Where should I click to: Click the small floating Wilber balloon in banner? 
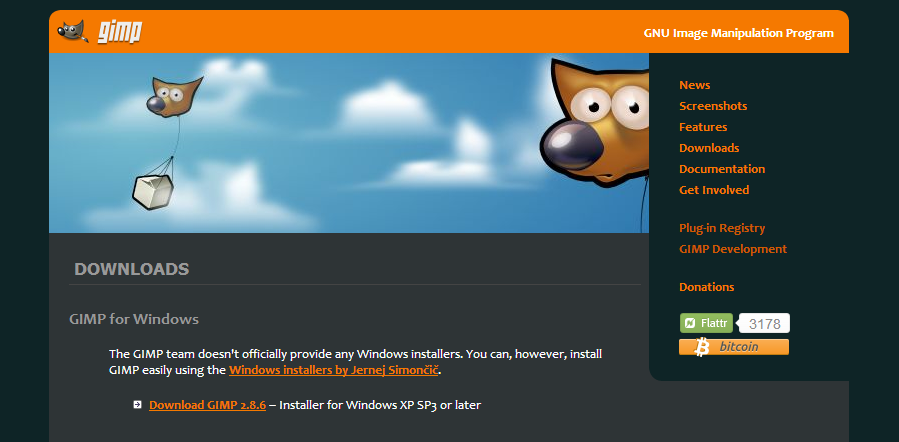coord(176,96)
